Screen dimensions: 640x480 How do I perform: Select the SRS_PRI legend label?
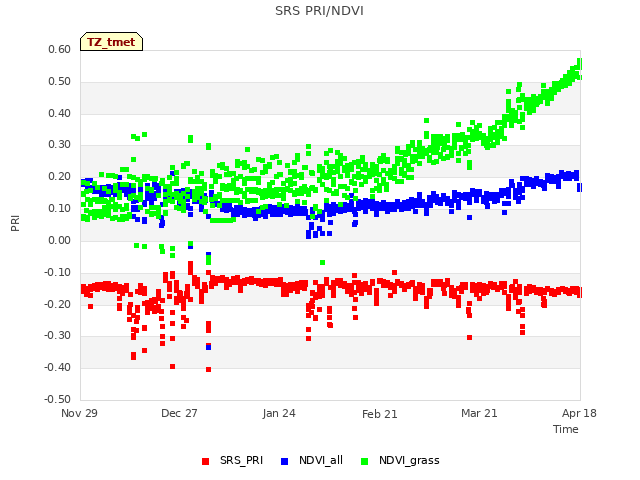click(x=241, y=460)
